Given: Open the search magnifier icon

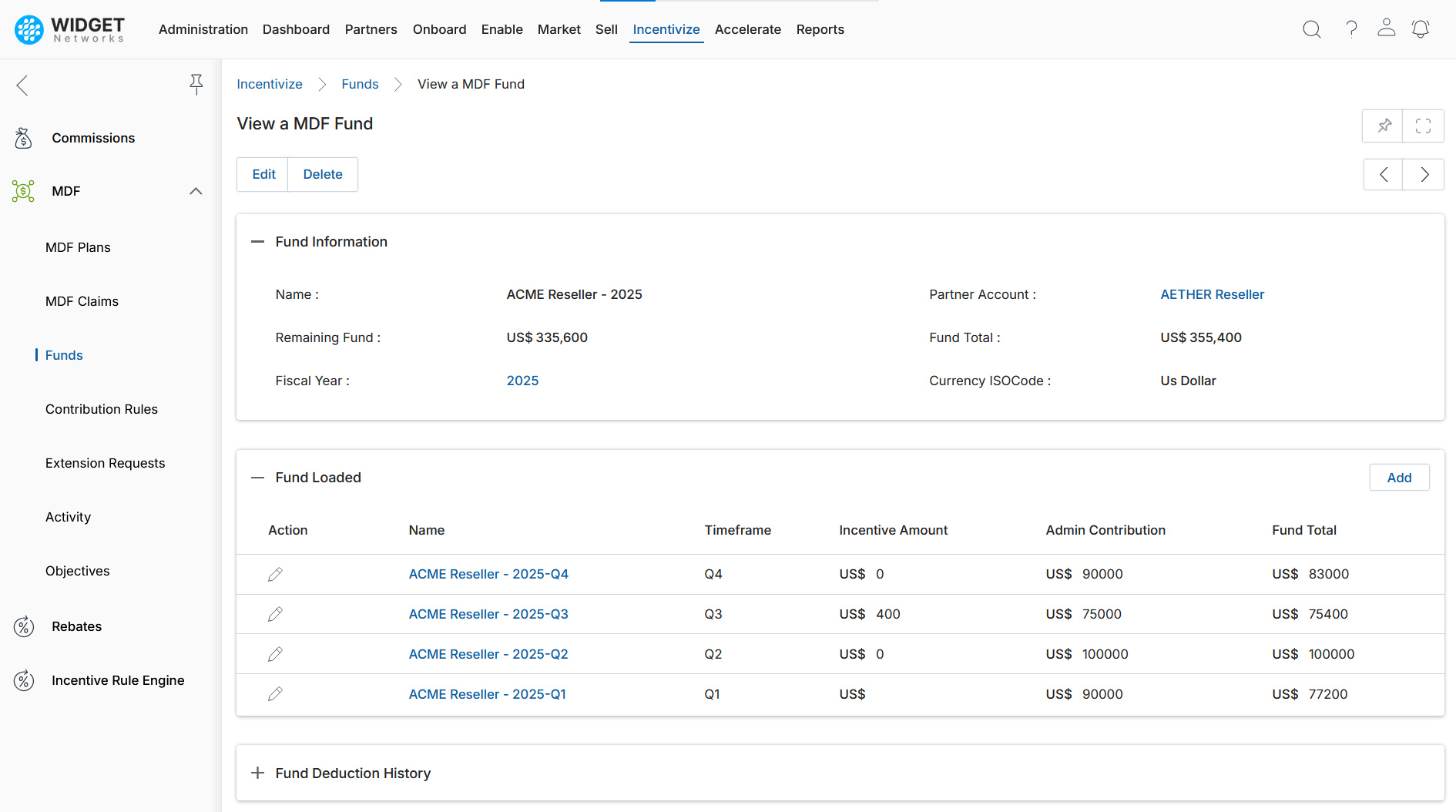Looking at the screenshot, I should pos(1311,29).
